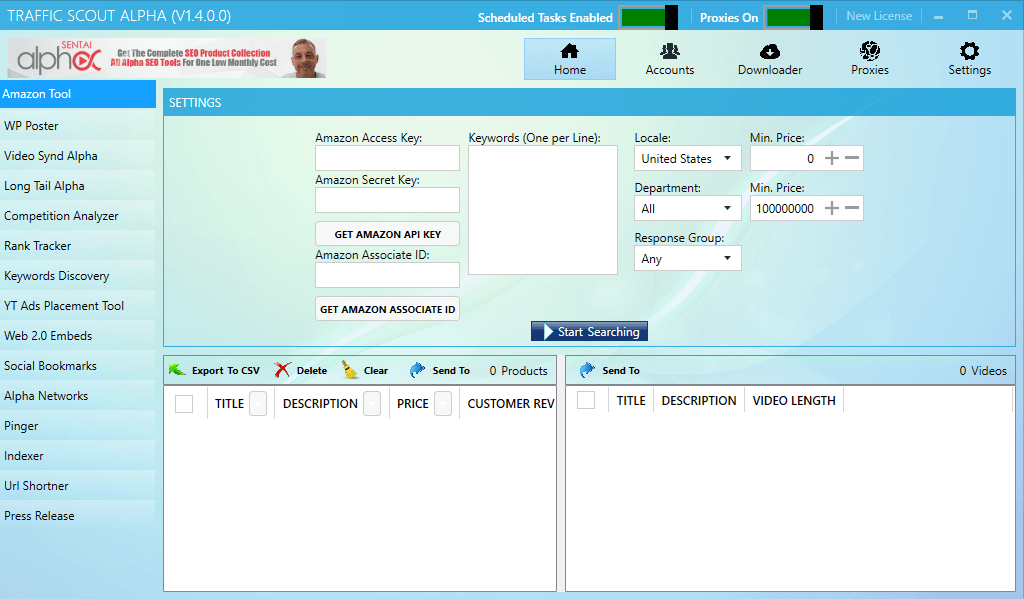Select Url Shortner in the sidebar
This screenshot has height=599, width=1024.
[x=78, y=486]
